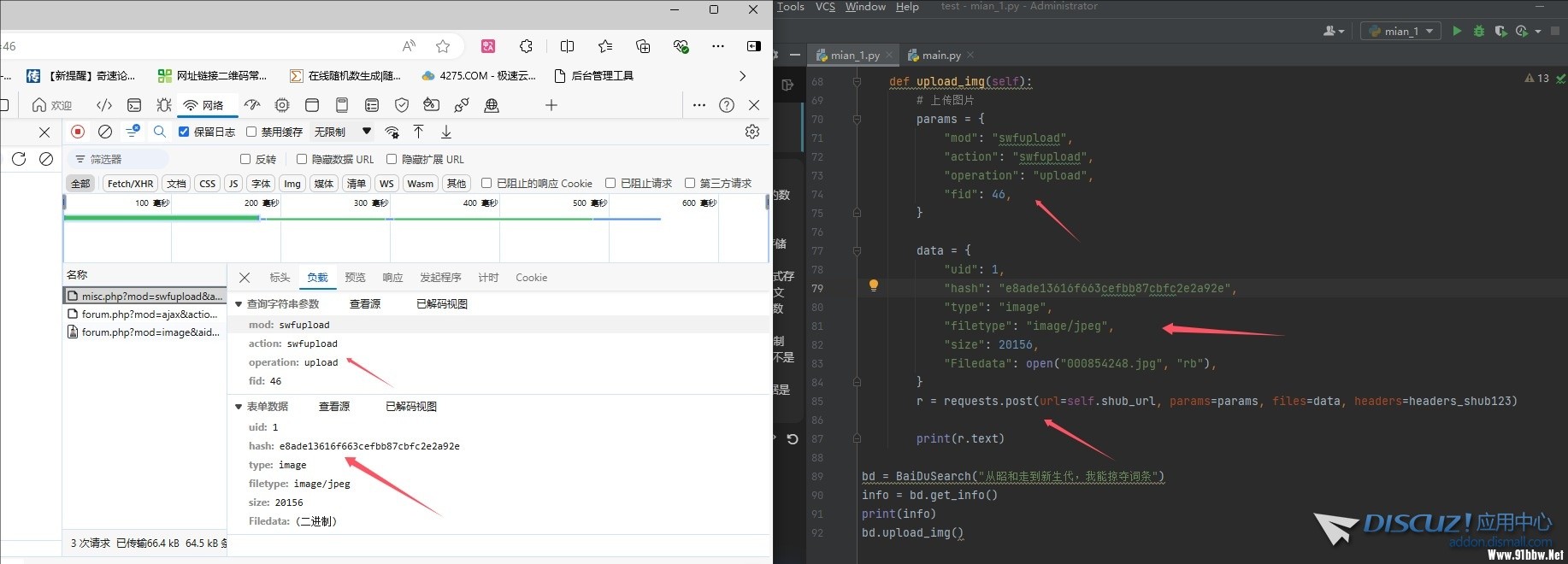
Task: Uncheck the 保留日志 checkbox
Action: click(x=184, y=132)
